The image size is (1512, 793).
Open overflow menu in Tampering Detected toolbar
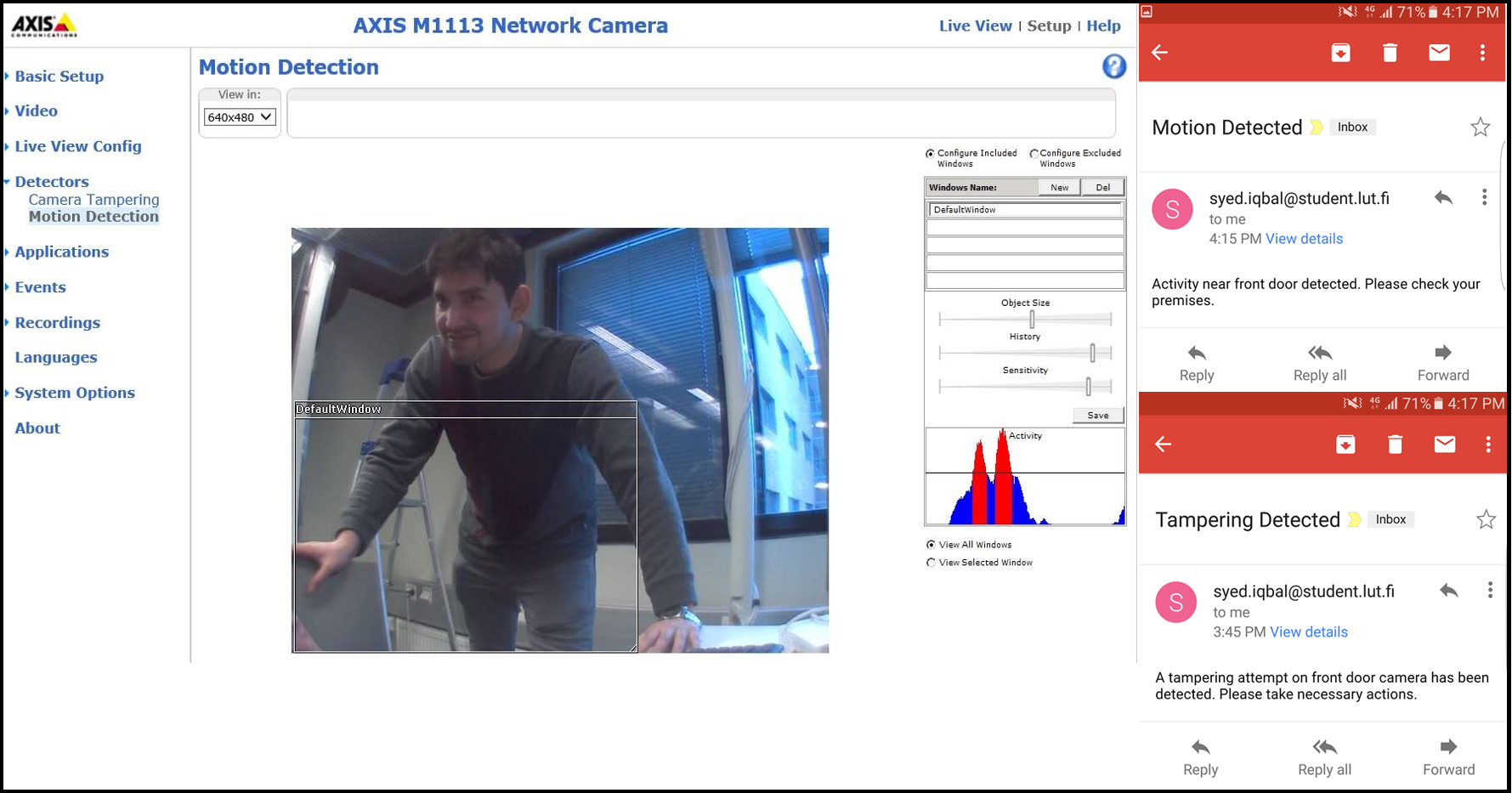1488,444
